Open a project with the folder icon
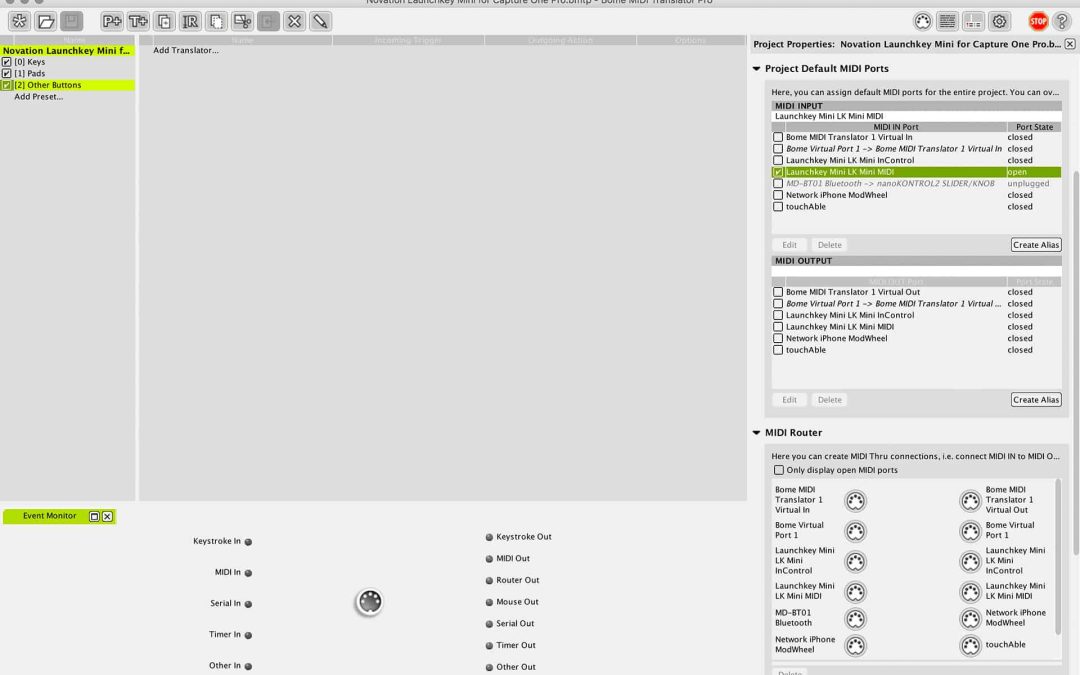The image size is (1080, 675). [46, 21]
